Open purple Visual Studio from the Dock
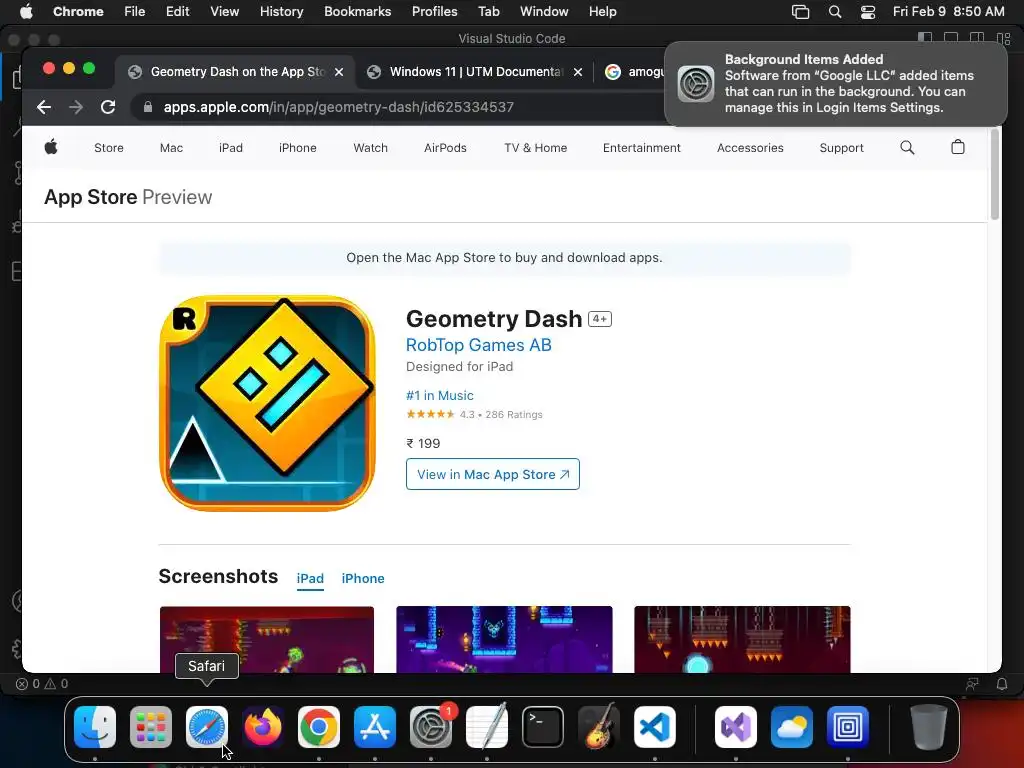This screenshot has height=768, width=1024. [736, 727]
